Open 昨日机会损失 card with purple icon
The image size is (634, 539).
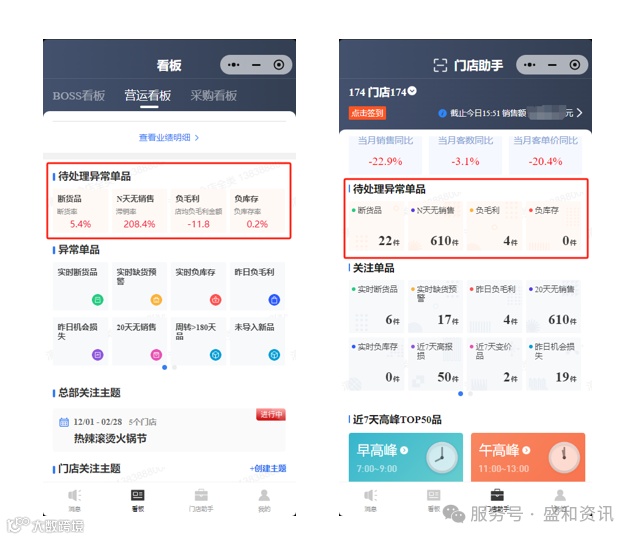[80, 341]
